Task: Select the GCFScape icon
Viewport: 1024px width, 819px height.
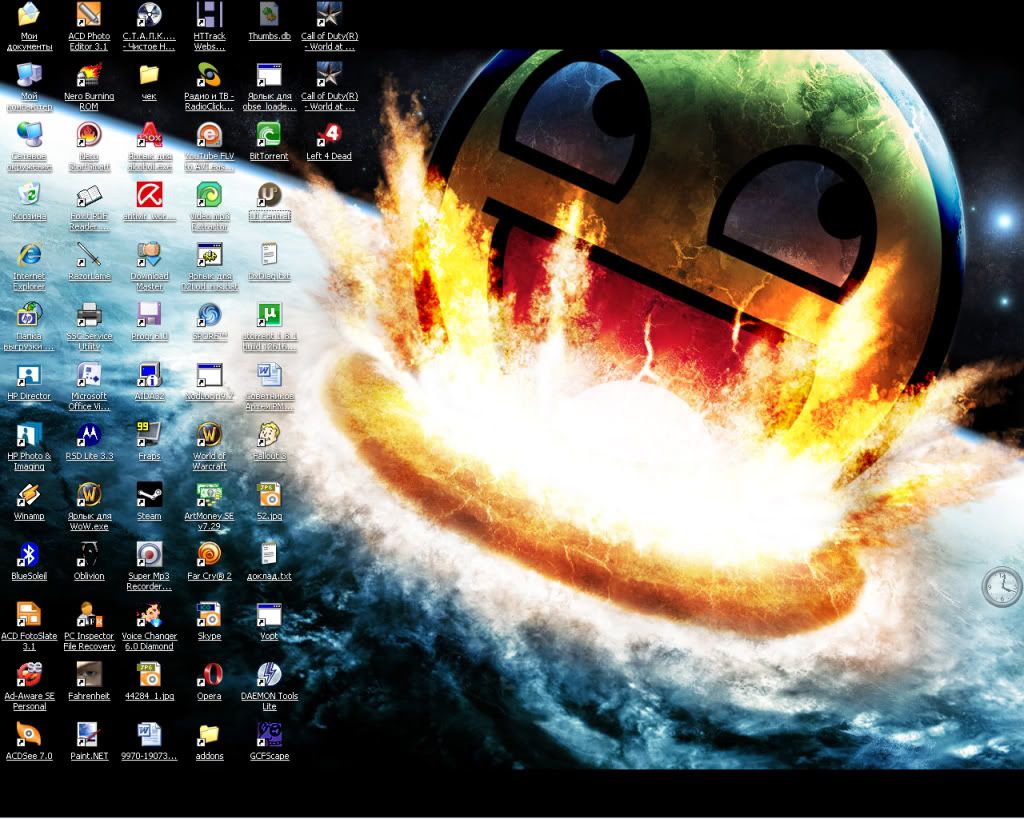Action: [269, 735]
